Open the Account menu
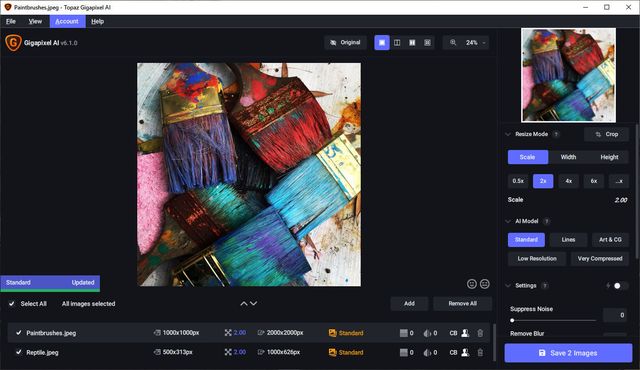Image resolution: width=640 pixels, height=370 pixels. (67, 22)
